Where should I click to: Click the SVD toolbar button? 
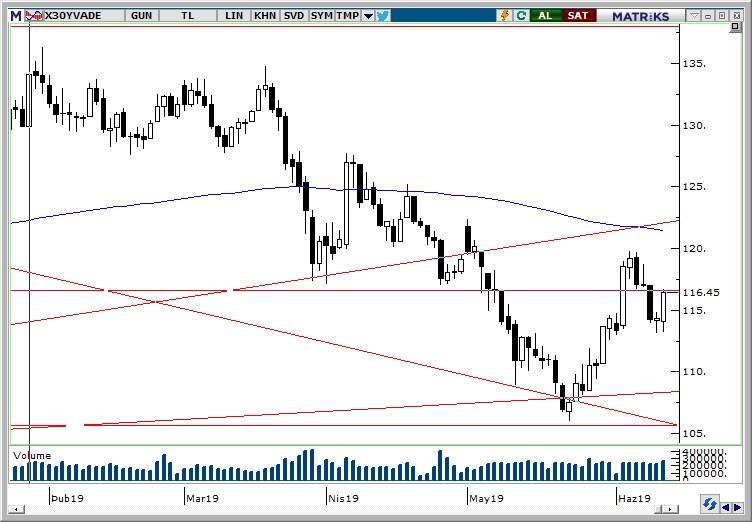(x=294, y=16)
